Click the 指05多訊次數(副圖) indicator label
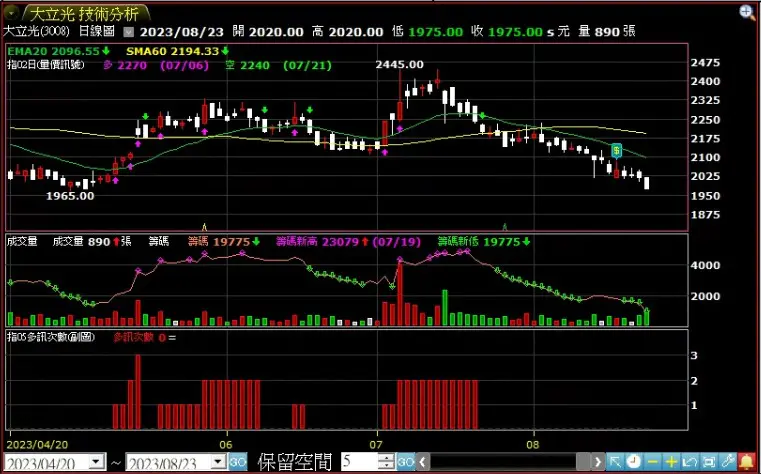This screenshot has height=474, width=761. coord(51,337)
